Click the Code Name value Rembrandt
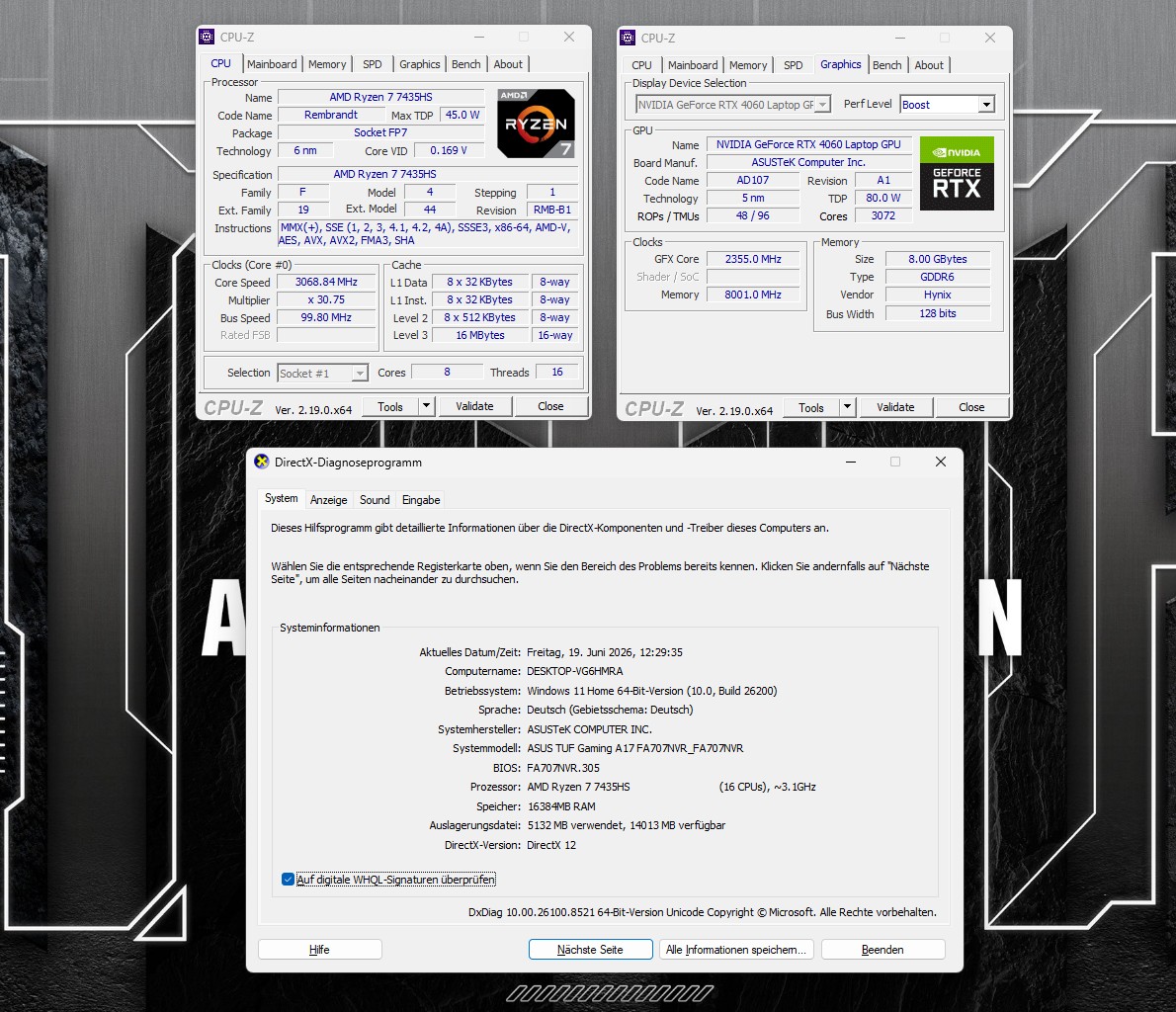 pos(331,115)
